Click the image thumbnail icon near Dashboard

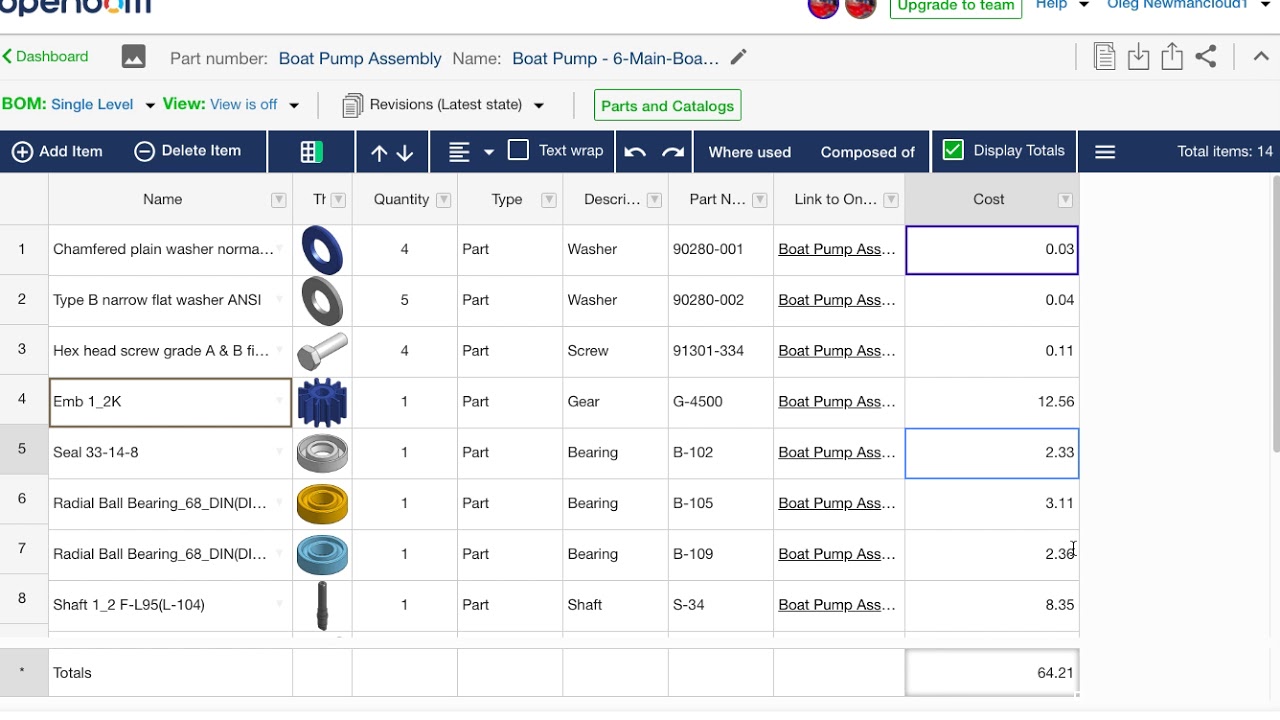point(133,57)
